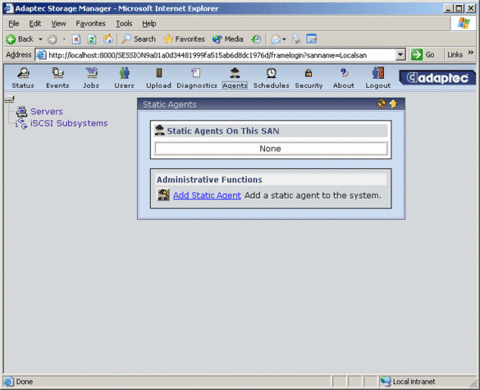The image size is (480, 390).
Task: Refresh the Static Agents panel icon
Action: (382, 104)
